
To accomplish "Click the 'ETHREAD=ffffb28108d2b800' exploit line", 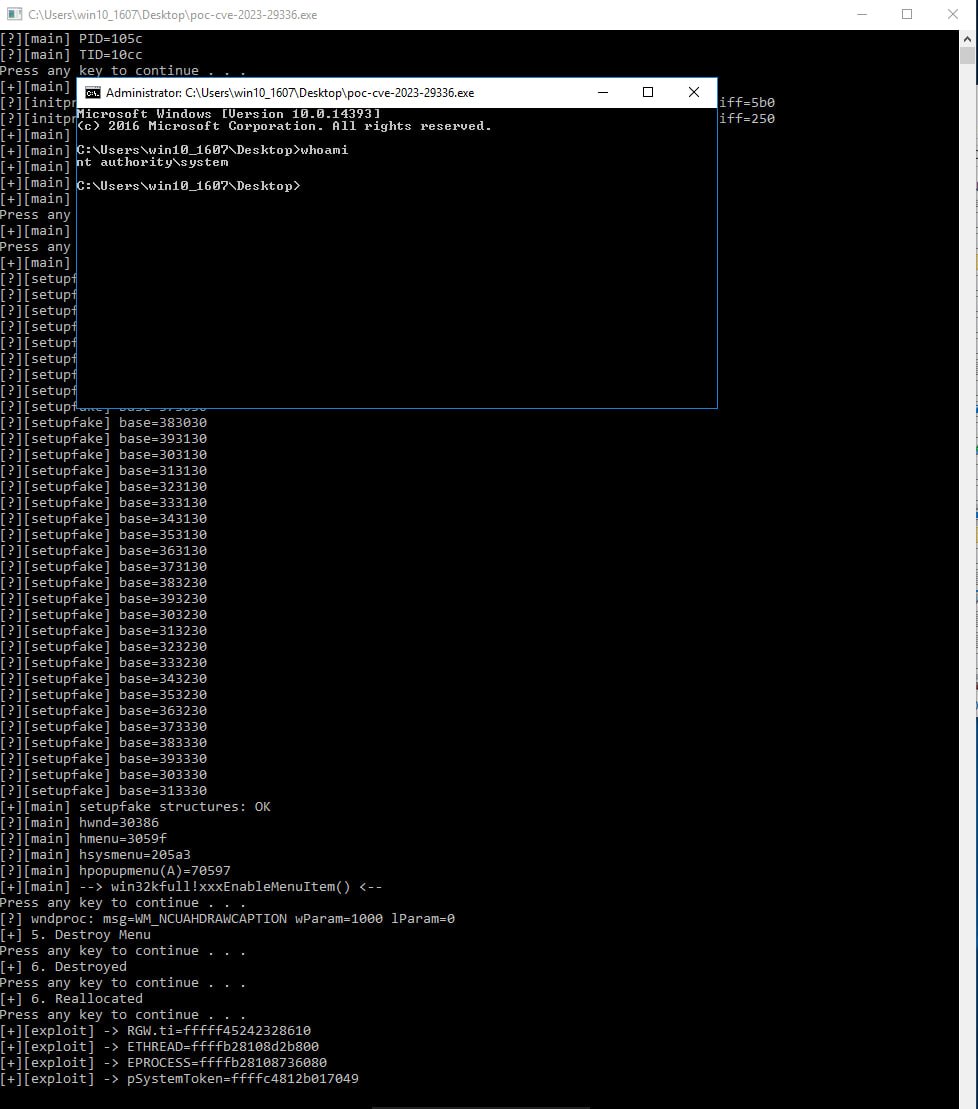I will coord(159,1047).
